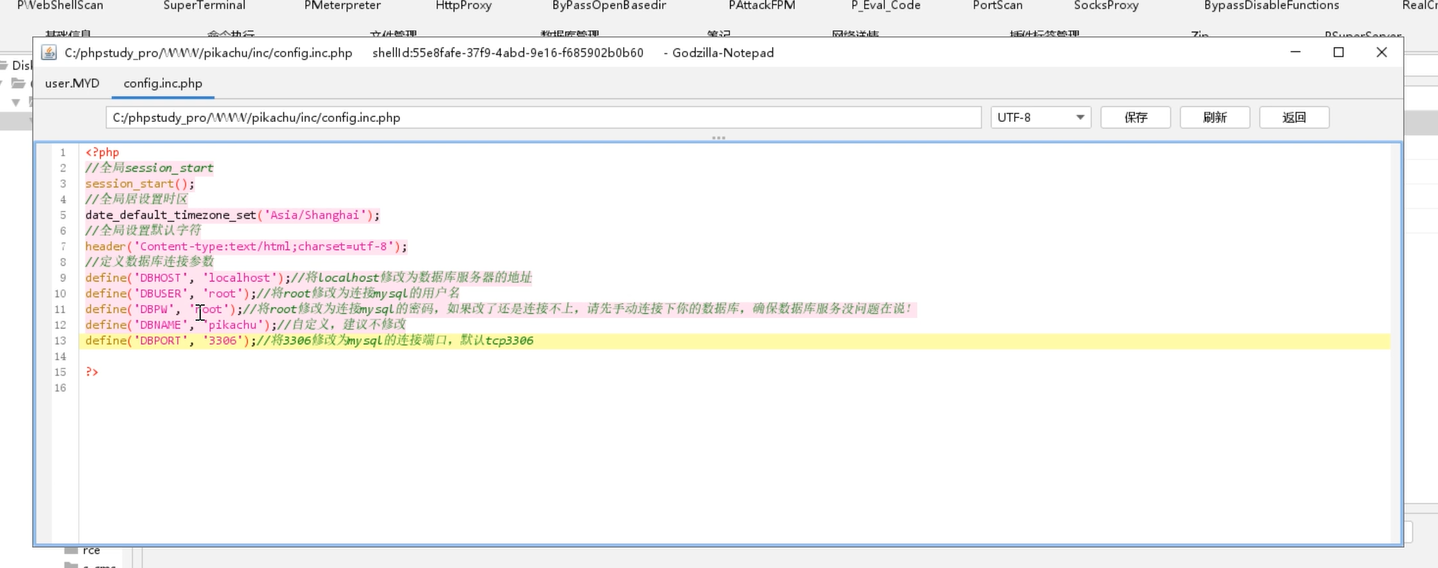Click the Java icon in Godzilla-Notepad title bar

point(48,52)
